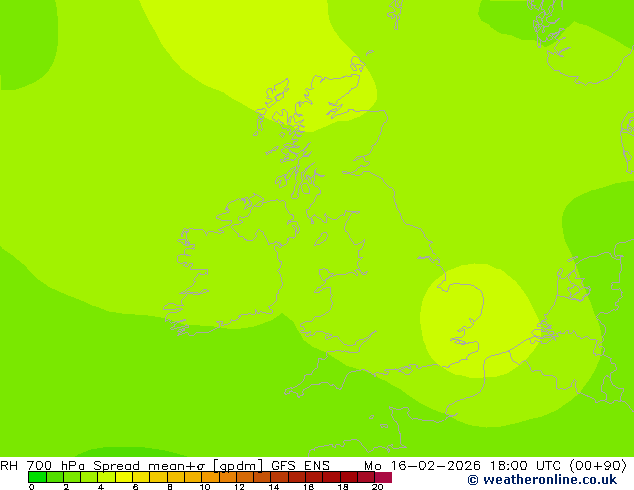Select the "GFS ENS" model label
The image size is (634, 490).
pyautogui.click(x=300, y=465)
